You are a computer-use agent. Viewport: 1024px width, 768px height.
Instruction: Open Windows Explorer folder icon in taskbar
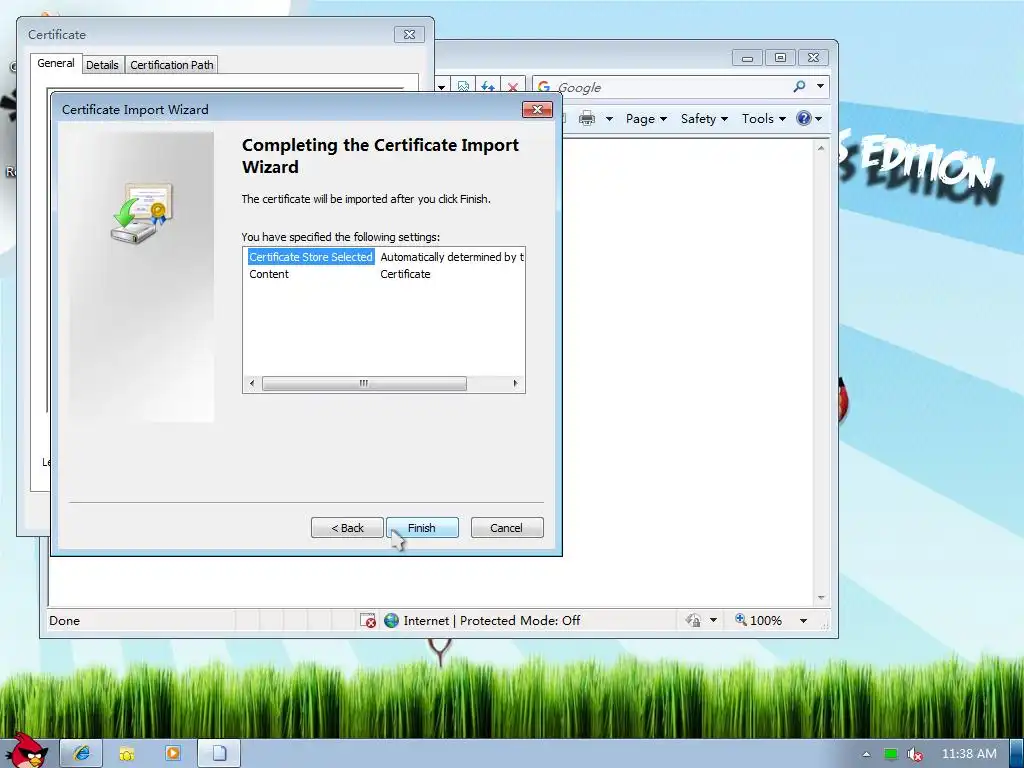[x=127, y=754]
